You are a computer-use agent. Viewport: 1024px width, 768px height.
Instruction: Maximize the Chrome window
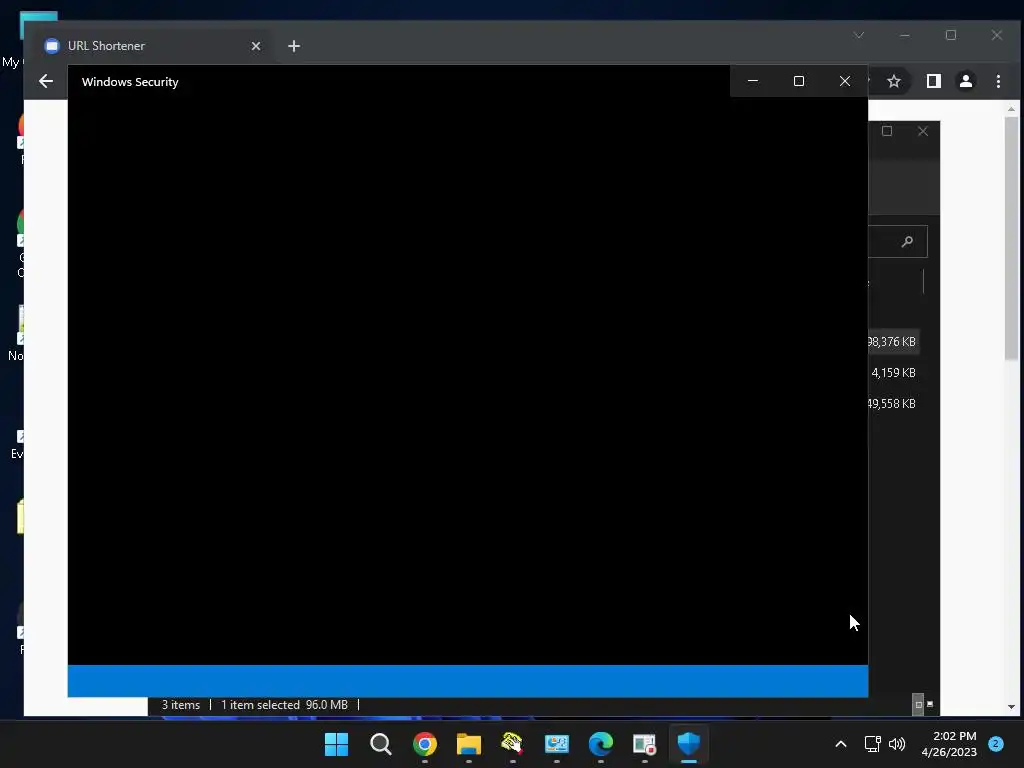pos(951,35)
